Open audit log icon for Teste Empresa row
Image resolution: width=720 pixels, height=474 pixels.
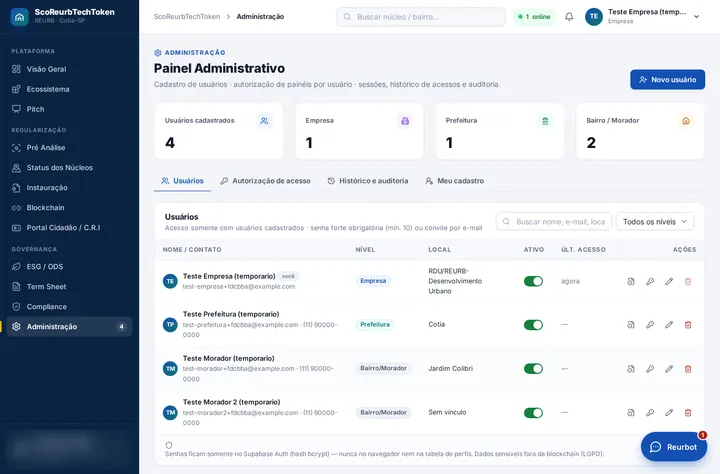click(631, 282)
